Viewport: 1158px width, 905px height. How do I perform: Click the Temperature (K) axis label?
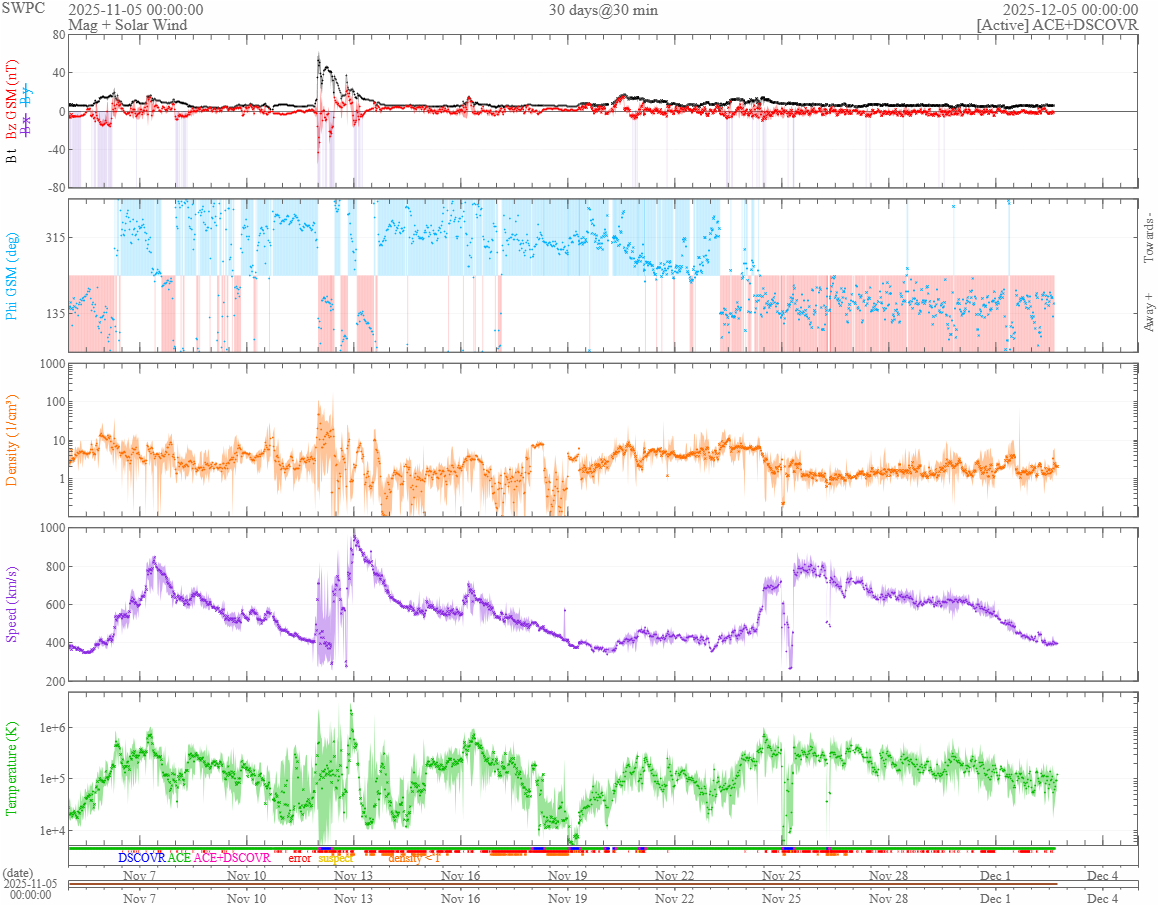pyautogui.click(x=11, y=769)
